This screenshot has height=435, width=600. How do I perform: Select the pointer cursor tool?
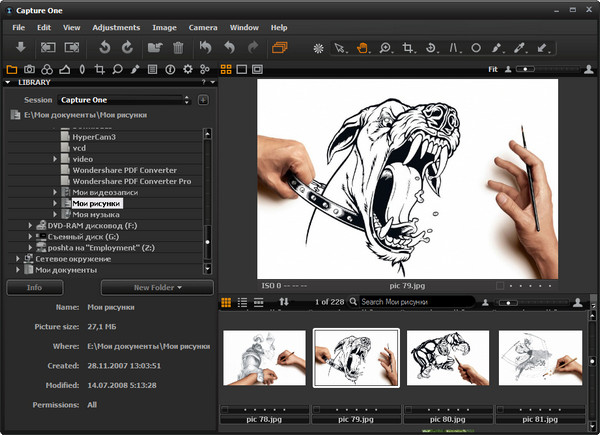[x=340, y=47]
